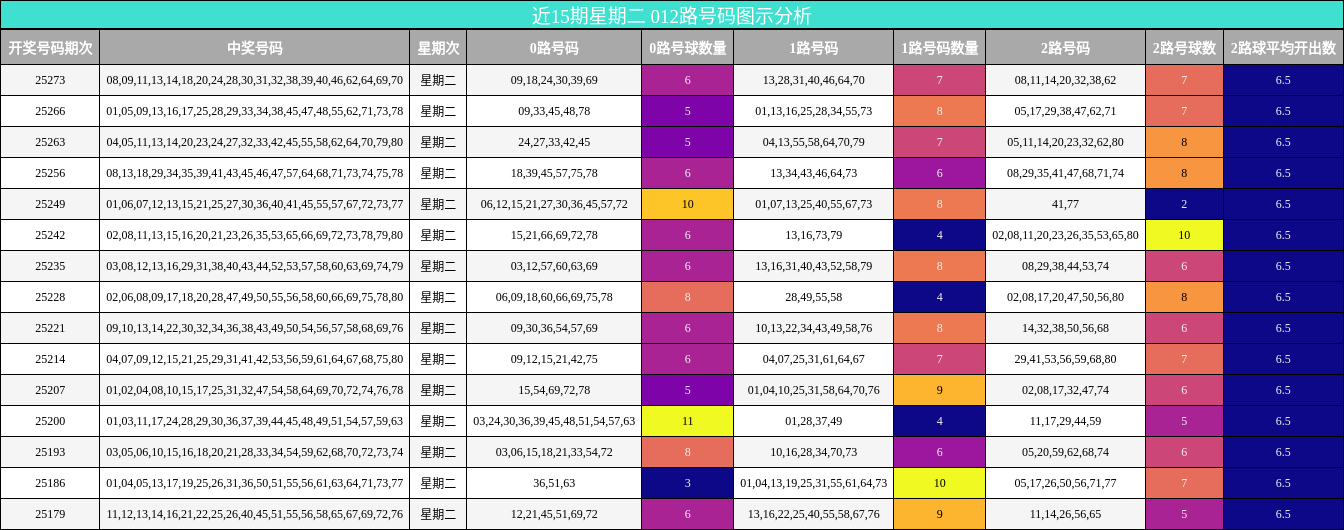Click 1路号码 cell showing 01,28,37,49
Image resolution: width=1344 pixels, height=530 pixels.
[x=813, y=421]
